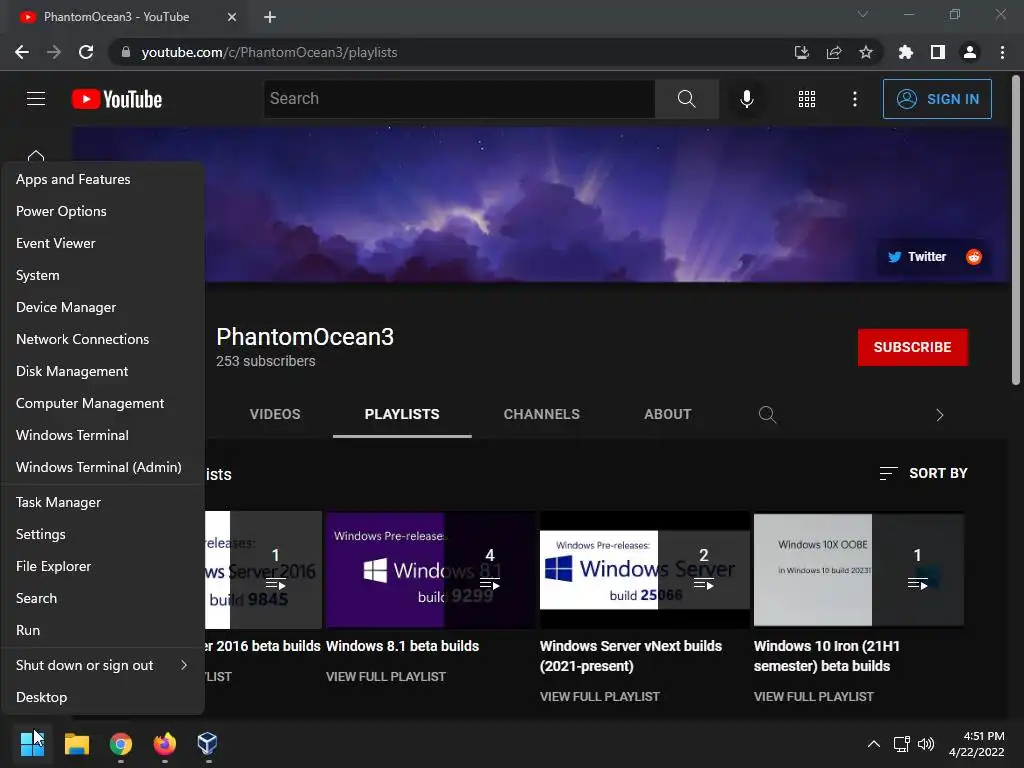
Task: Switch to the VIDEOS tab
Action: click(275, 414)
